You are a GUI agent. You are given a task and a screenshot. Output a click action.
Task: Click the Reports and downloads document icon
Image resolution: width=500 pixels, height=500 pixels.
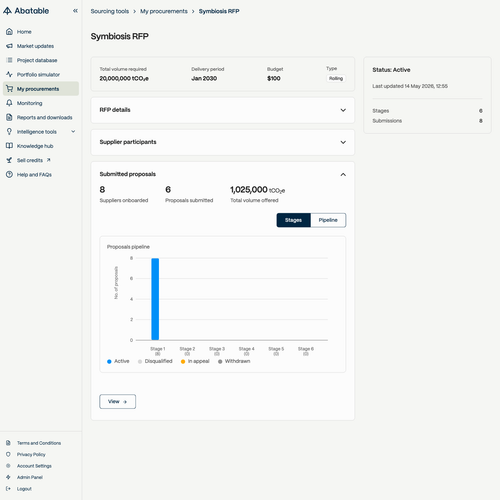click(x=9, y=117)
